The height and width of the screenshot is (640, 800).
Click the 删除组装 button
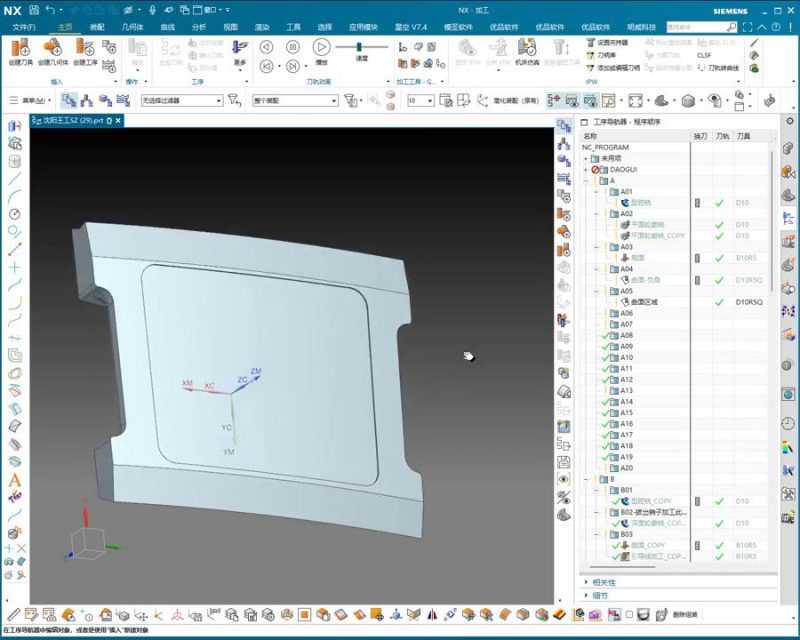[x=685, y=614]
